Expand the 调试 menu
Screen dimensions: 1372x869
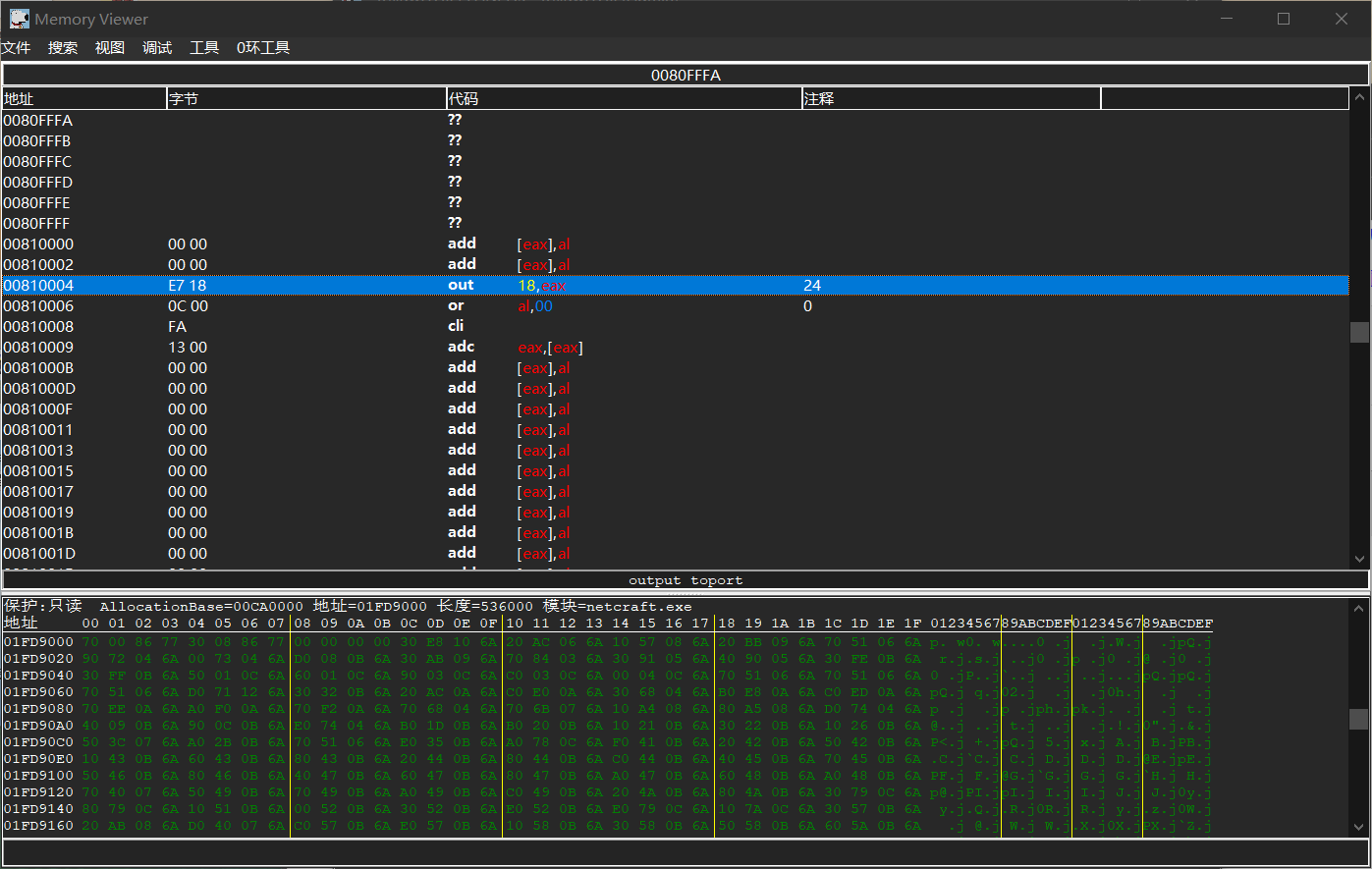click(157, 48)
